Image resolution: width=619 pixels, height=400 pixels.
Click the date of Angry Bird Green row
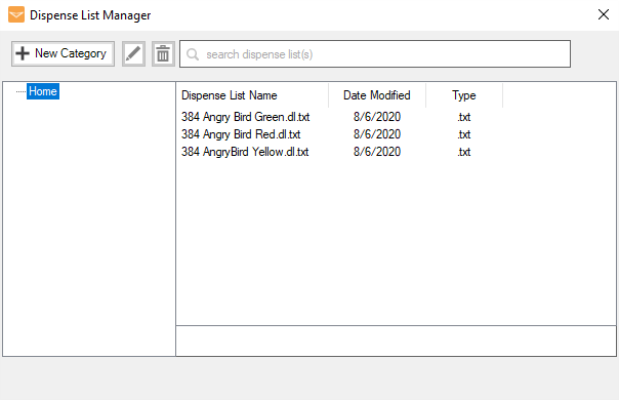point(377,117)
